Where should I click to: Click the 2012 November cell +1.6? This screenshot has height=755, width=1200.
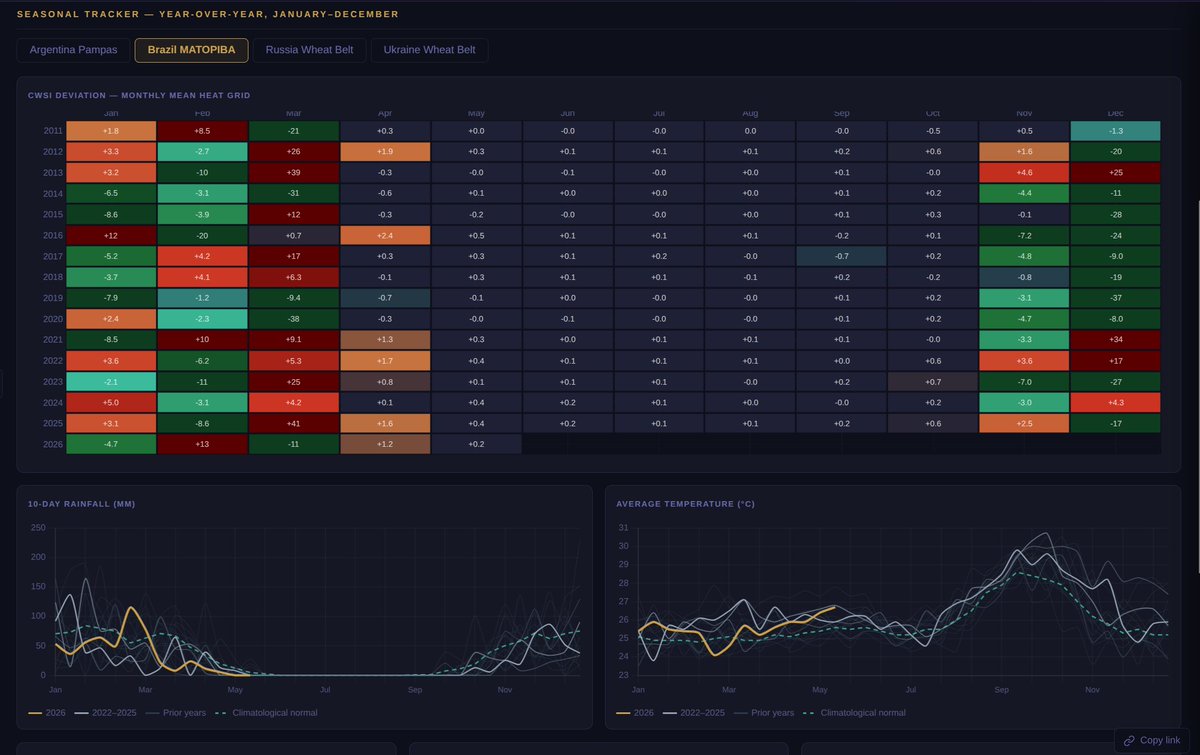[x=1024, y=152]
